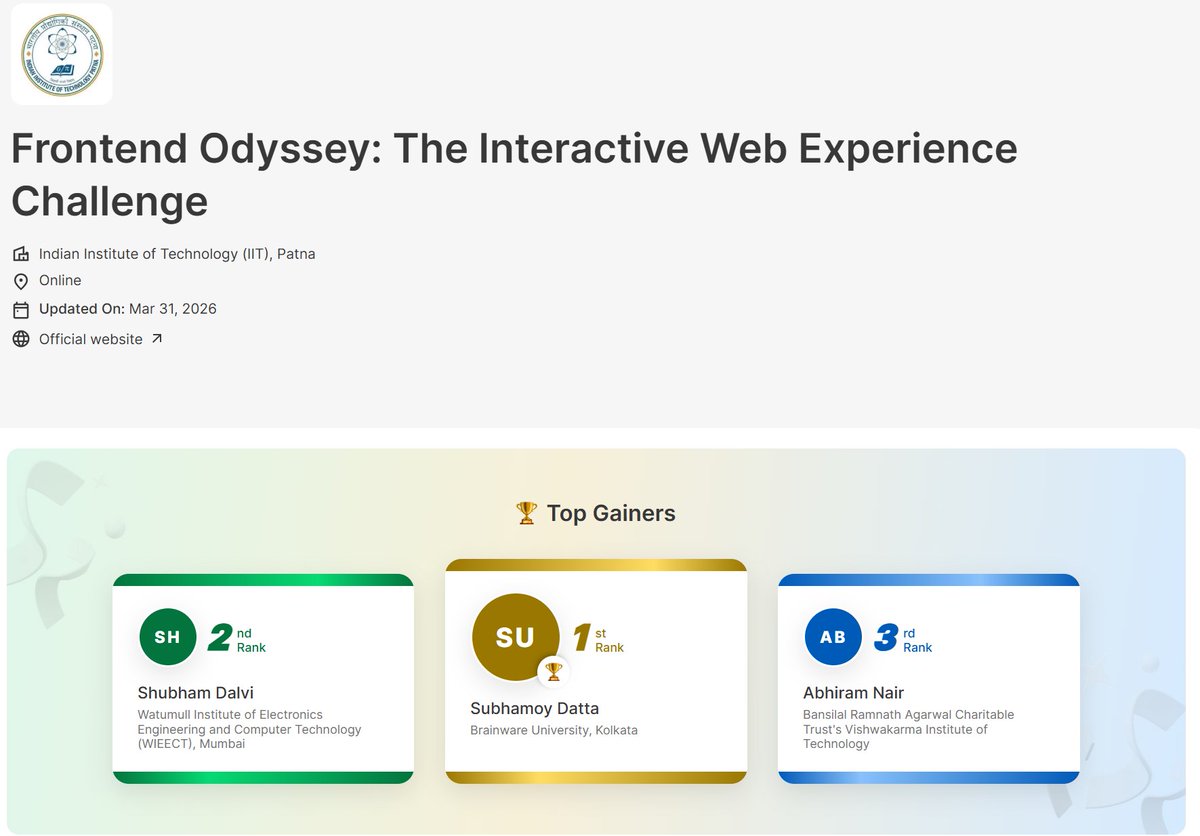Click the Brainware University, Kolkata text
This screenshot has width=1200, height=836.
(554, 730)
